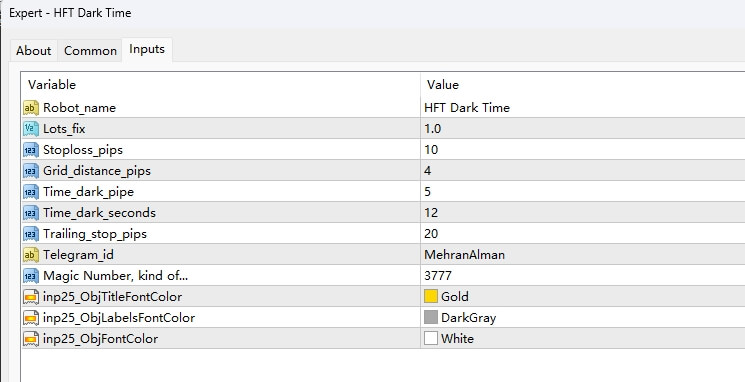Viewport: 745px width, 382px height.
Task: Click the integer icon beside Stoploss_pips
Action: (31, 150)
